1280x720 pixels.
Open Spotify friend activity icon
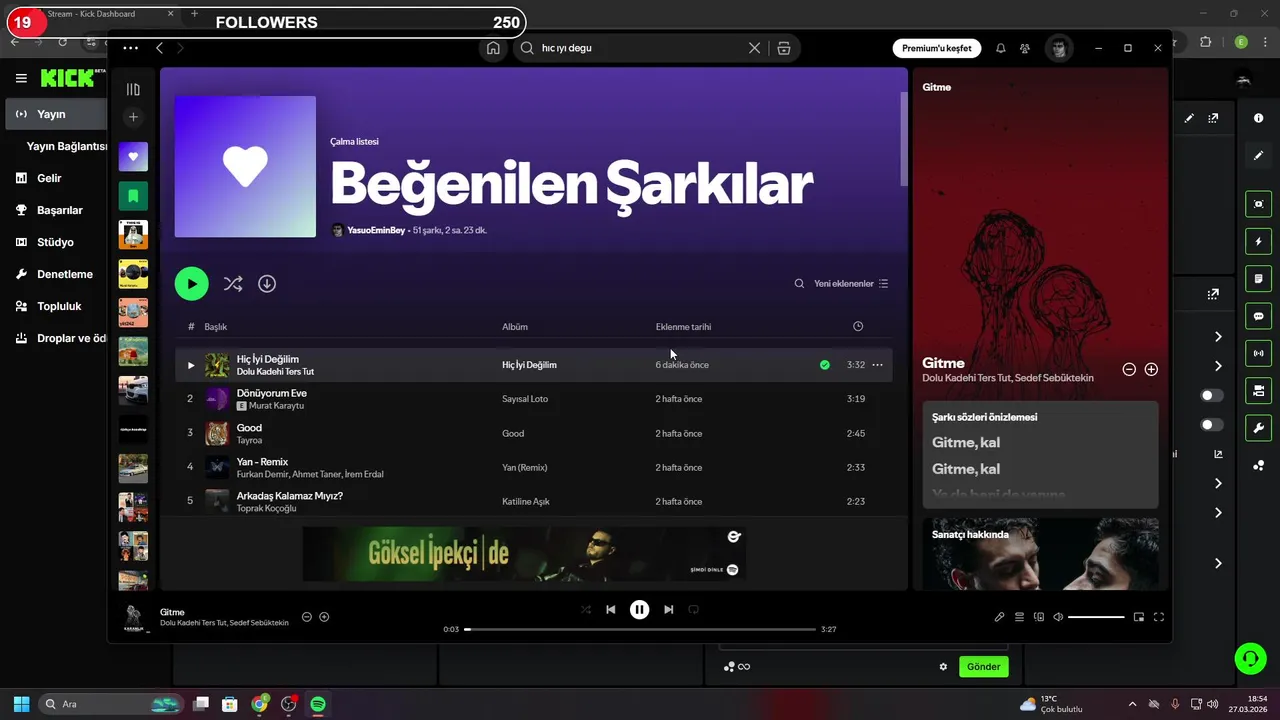(x=1025, y=48)
